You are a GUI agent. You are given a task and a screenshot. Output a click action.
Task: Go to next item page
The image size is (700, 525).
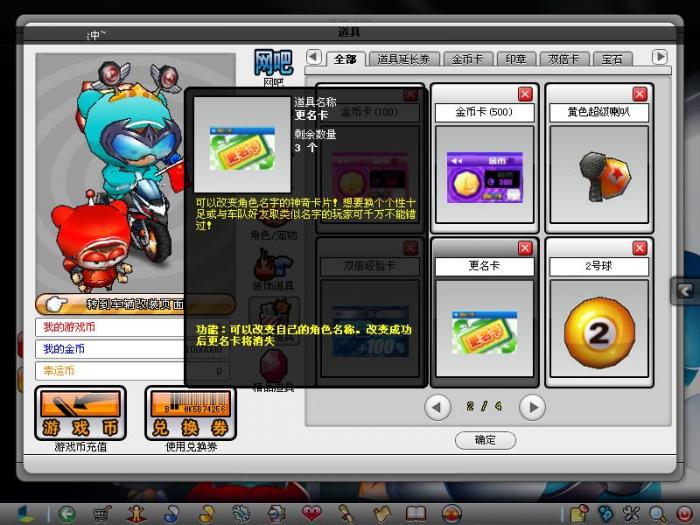(533, 407)
